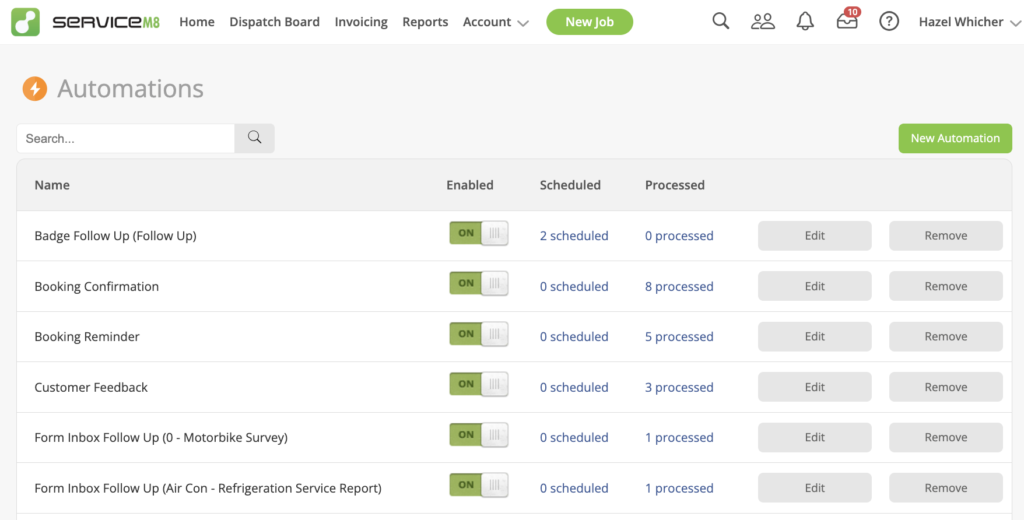Open the Reports menu item
Screen dimensions: 1024x520
point(425,22)
